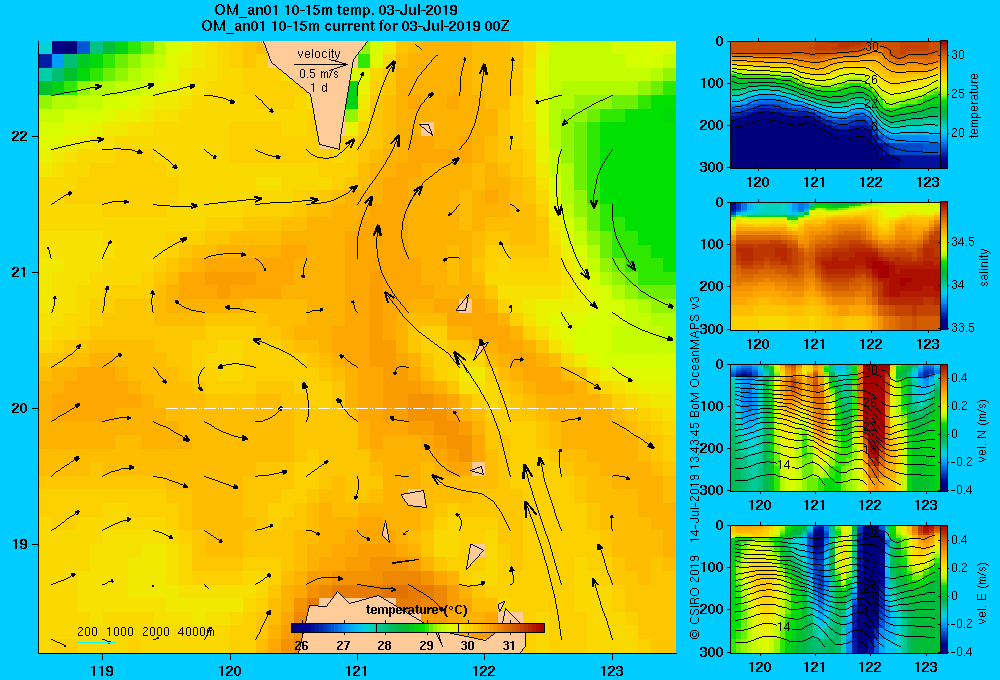Click the '25' tick on the temperature section color bar
Screen dimensions: 1000x680
[958, 94]
